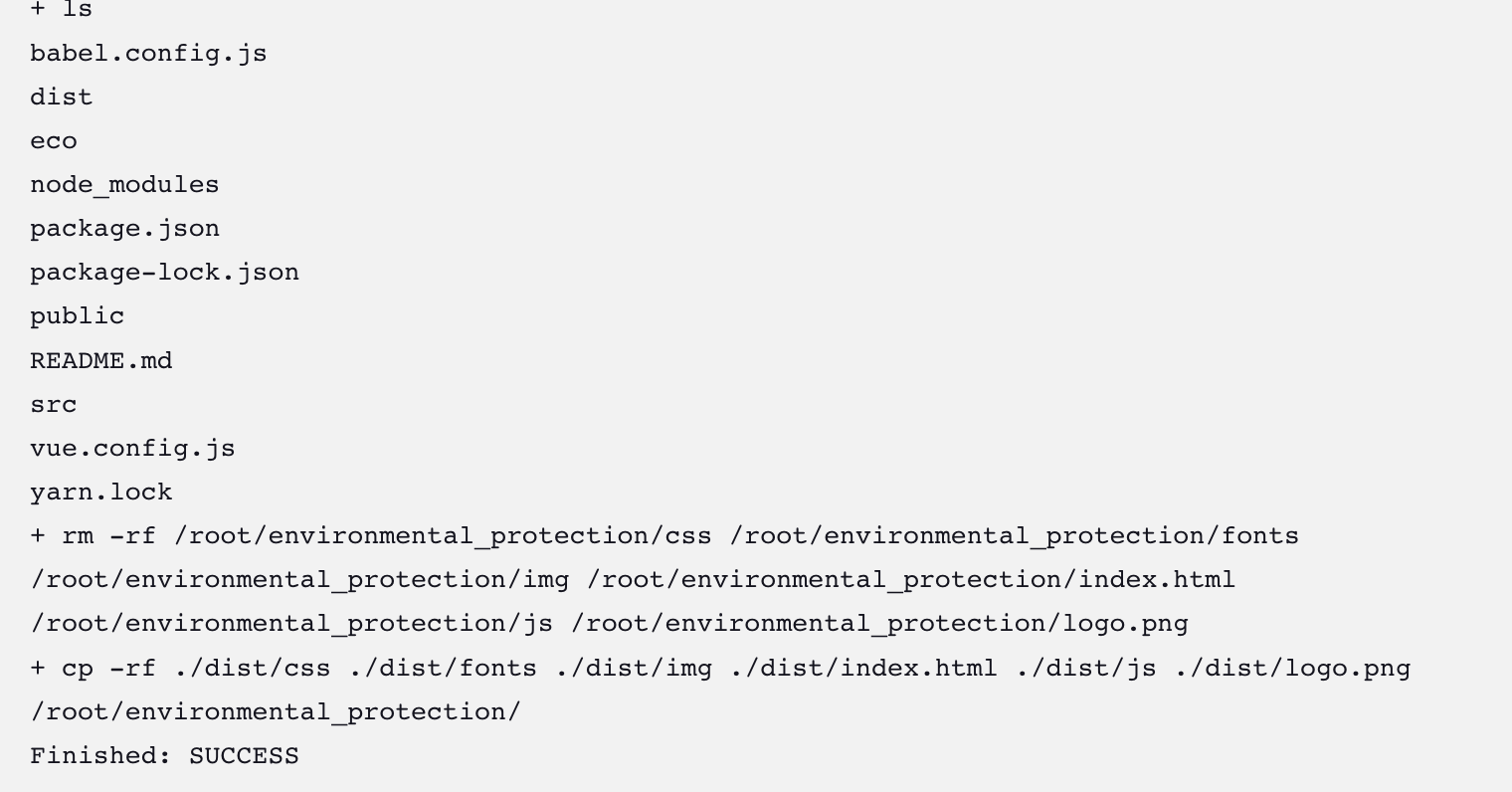
Task: Click the src entry
Action: (x=53, y=404)
